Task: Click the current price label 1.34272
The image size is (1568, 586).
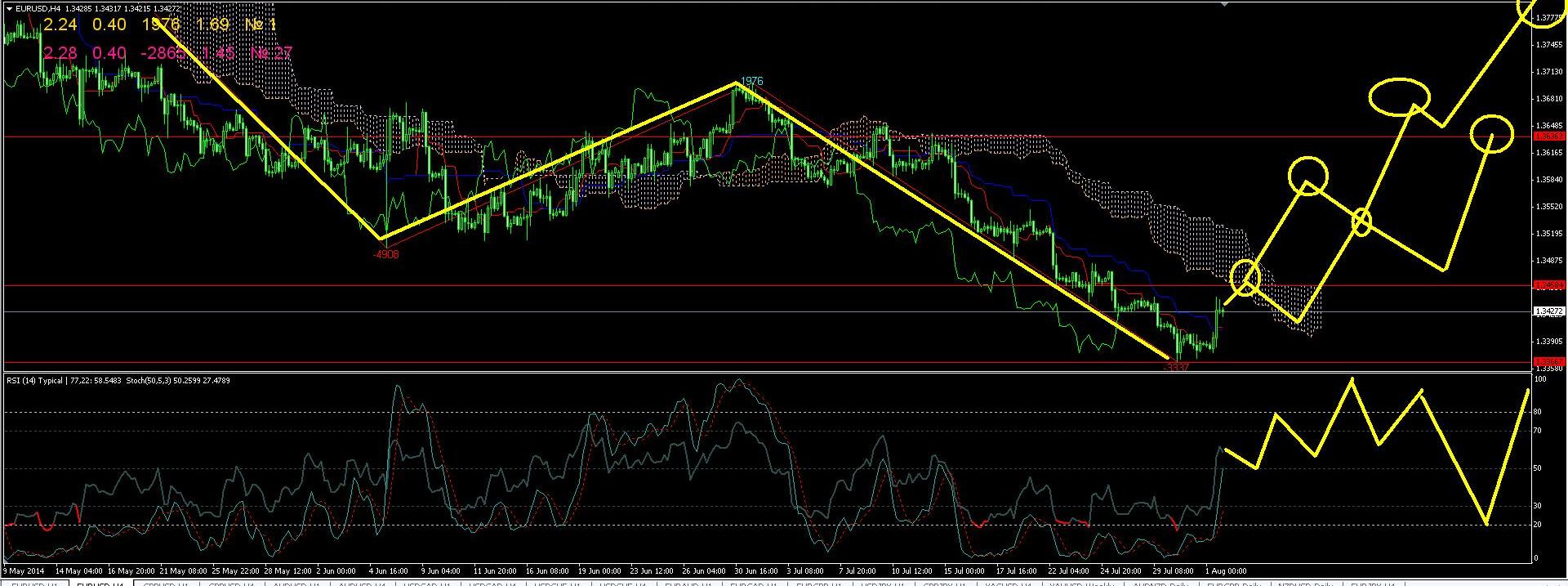Action: (1548, 311)
